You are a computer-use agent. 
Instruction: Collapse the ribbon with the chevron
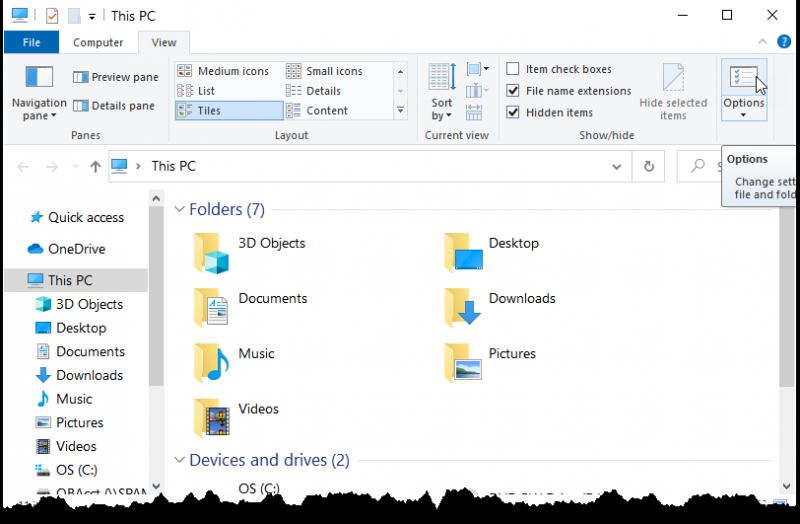coord(762,42)
